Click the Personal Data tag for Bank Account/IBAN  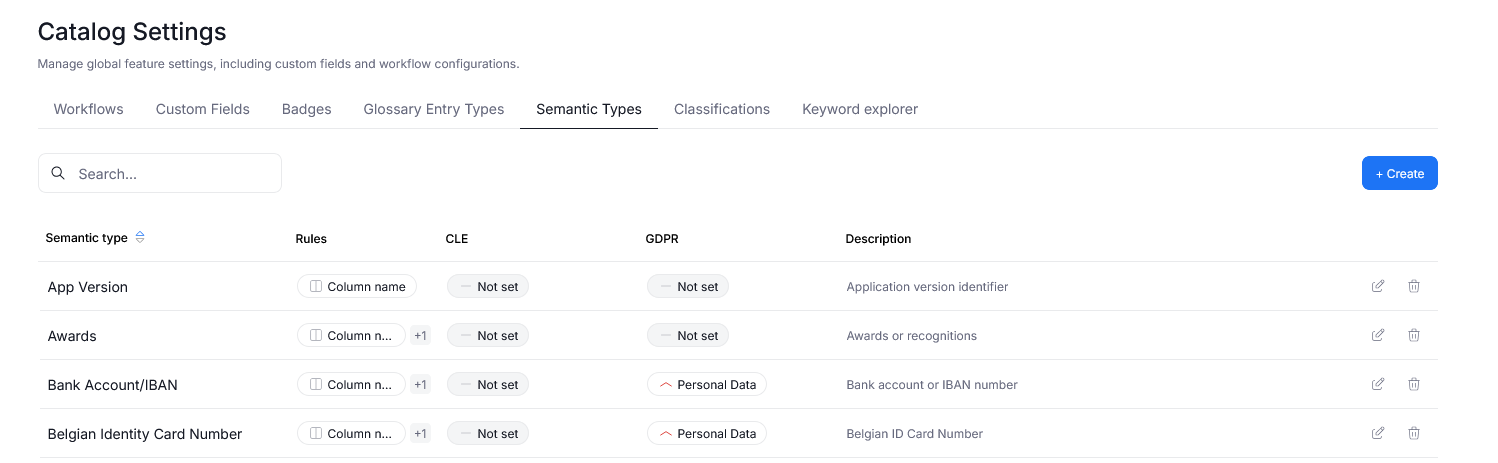click(x=706, y=385)
